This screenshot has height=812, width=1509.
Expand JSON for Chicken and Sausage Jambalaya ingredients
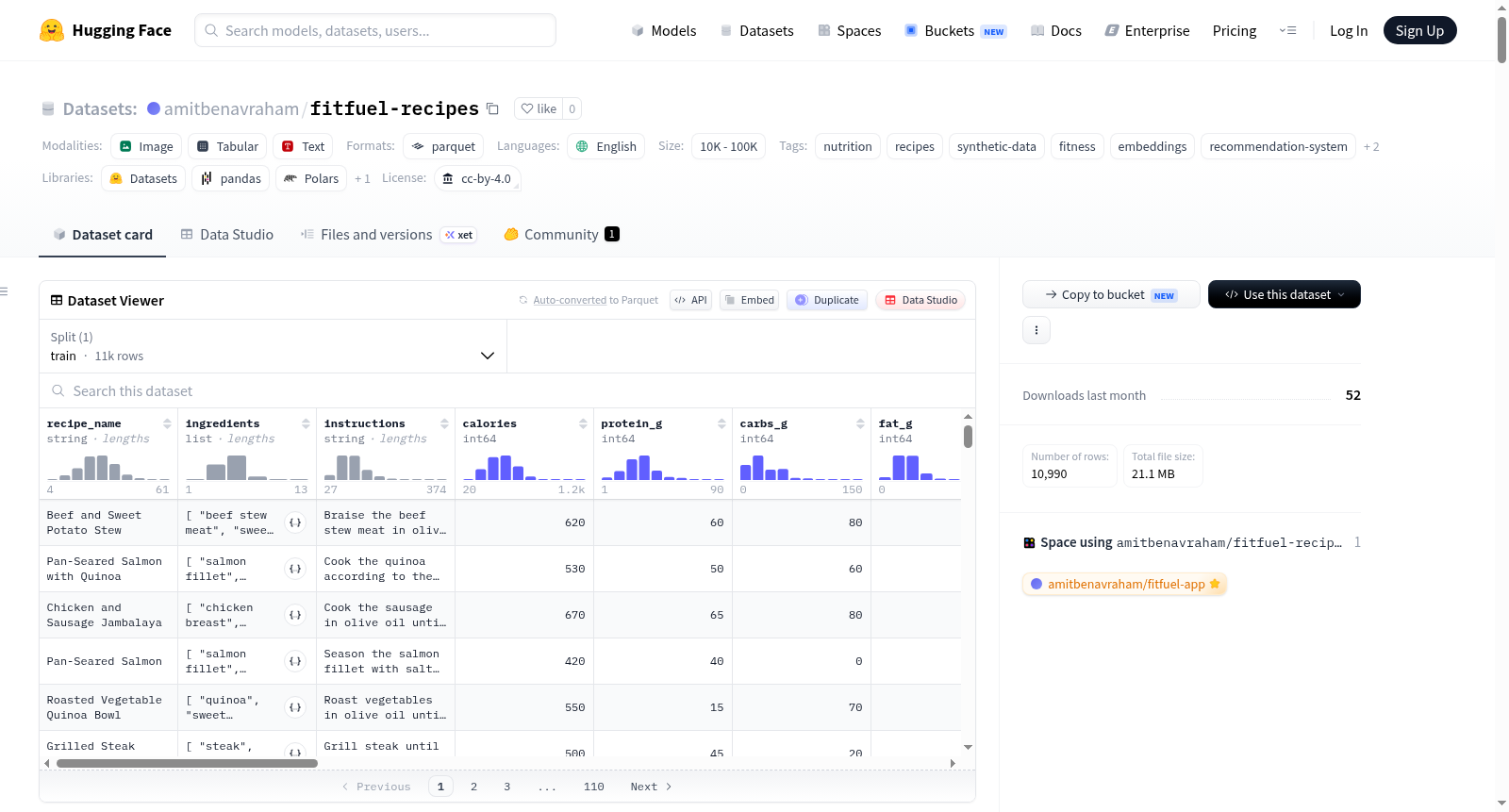click(x=295, y=615)
